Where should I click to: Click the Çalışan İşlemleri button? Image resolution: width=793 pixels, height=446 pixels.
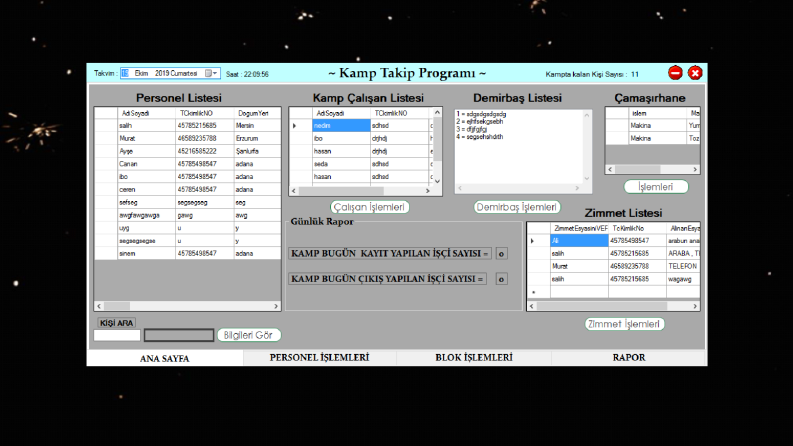370,207
